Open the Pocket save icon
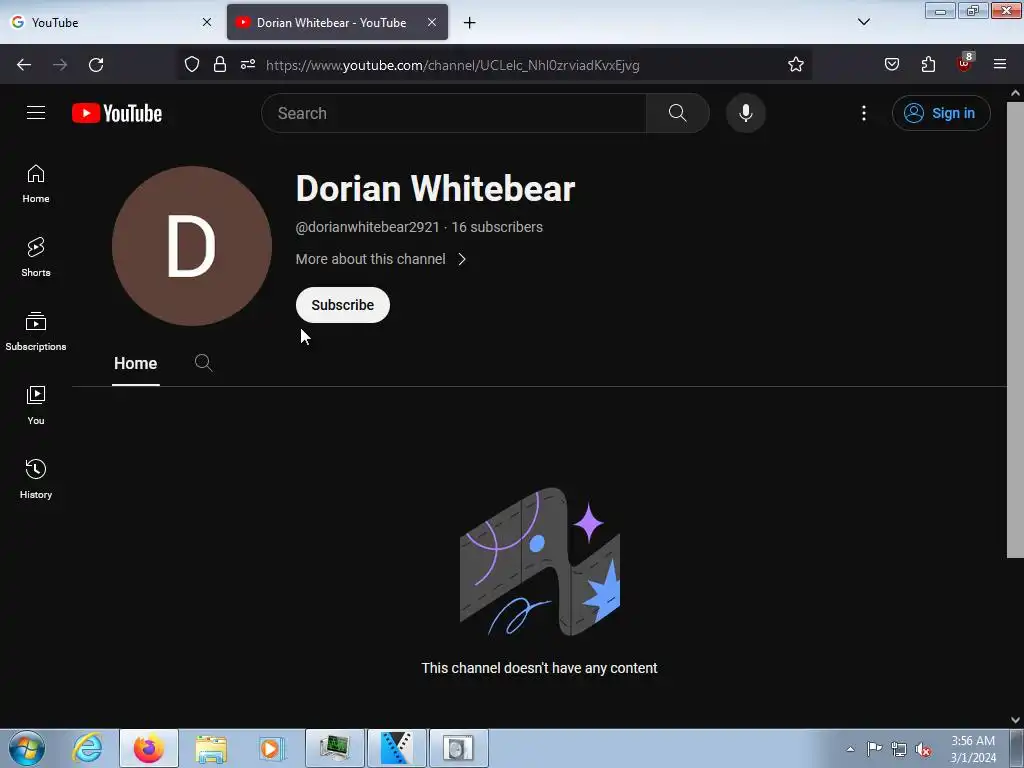1024x768 pixels. click(891, 64)
